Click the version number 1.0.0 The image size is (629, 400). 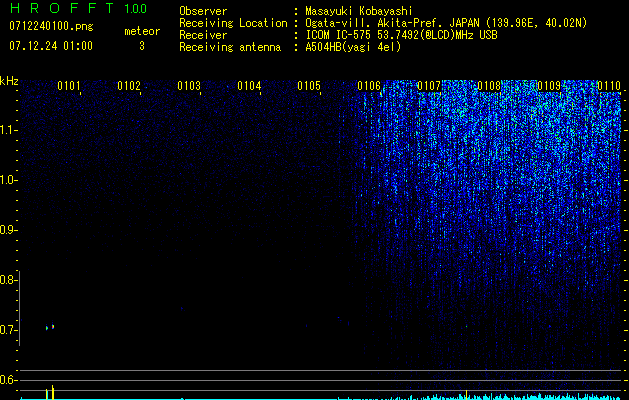(135, 9)
